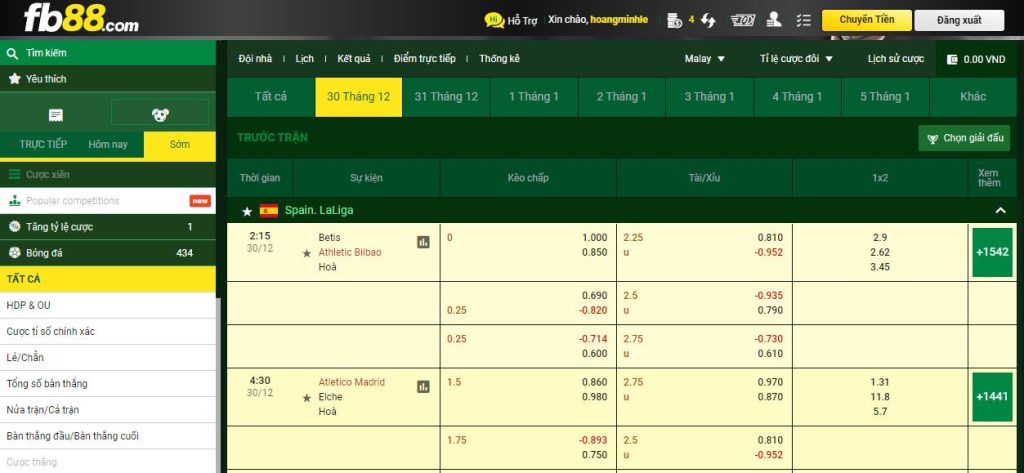Open the Đội nhà link
Image resolution: width=1024 pixels, height=473 pixels.
pos(255,59)
